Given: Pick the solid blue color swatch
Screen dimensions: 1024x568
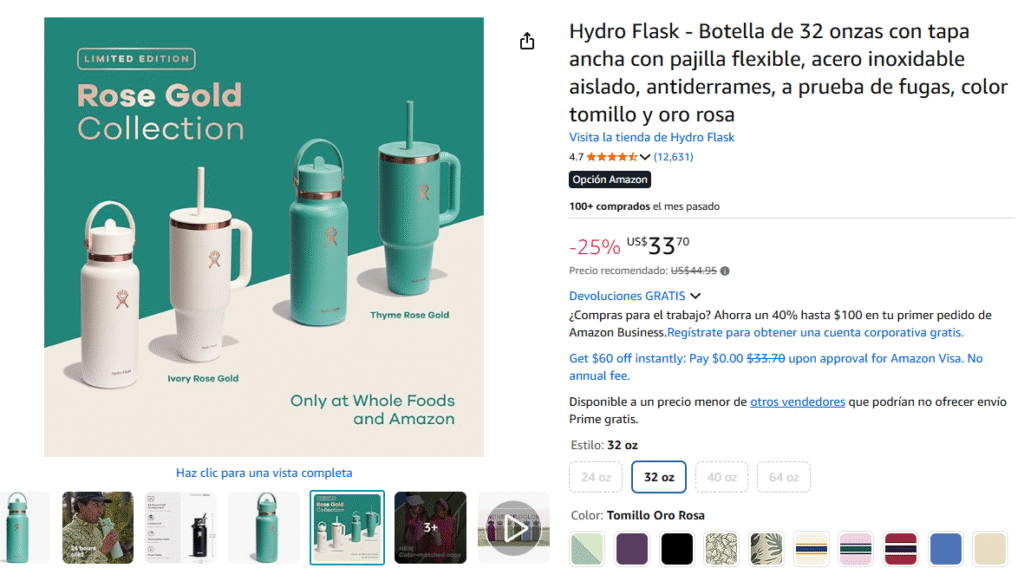Looking at the screenshot, I should coord(945,548).
